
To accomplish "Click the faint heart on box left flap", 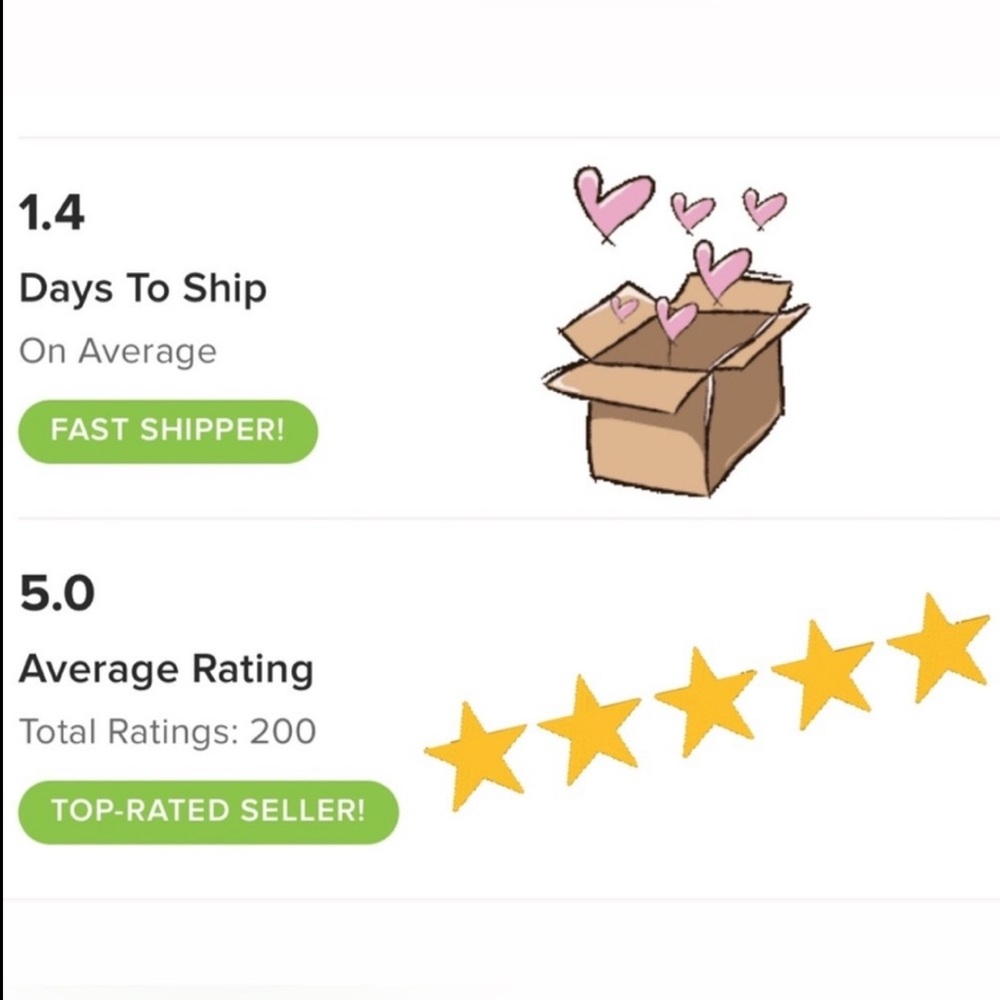I will (624, 308).
